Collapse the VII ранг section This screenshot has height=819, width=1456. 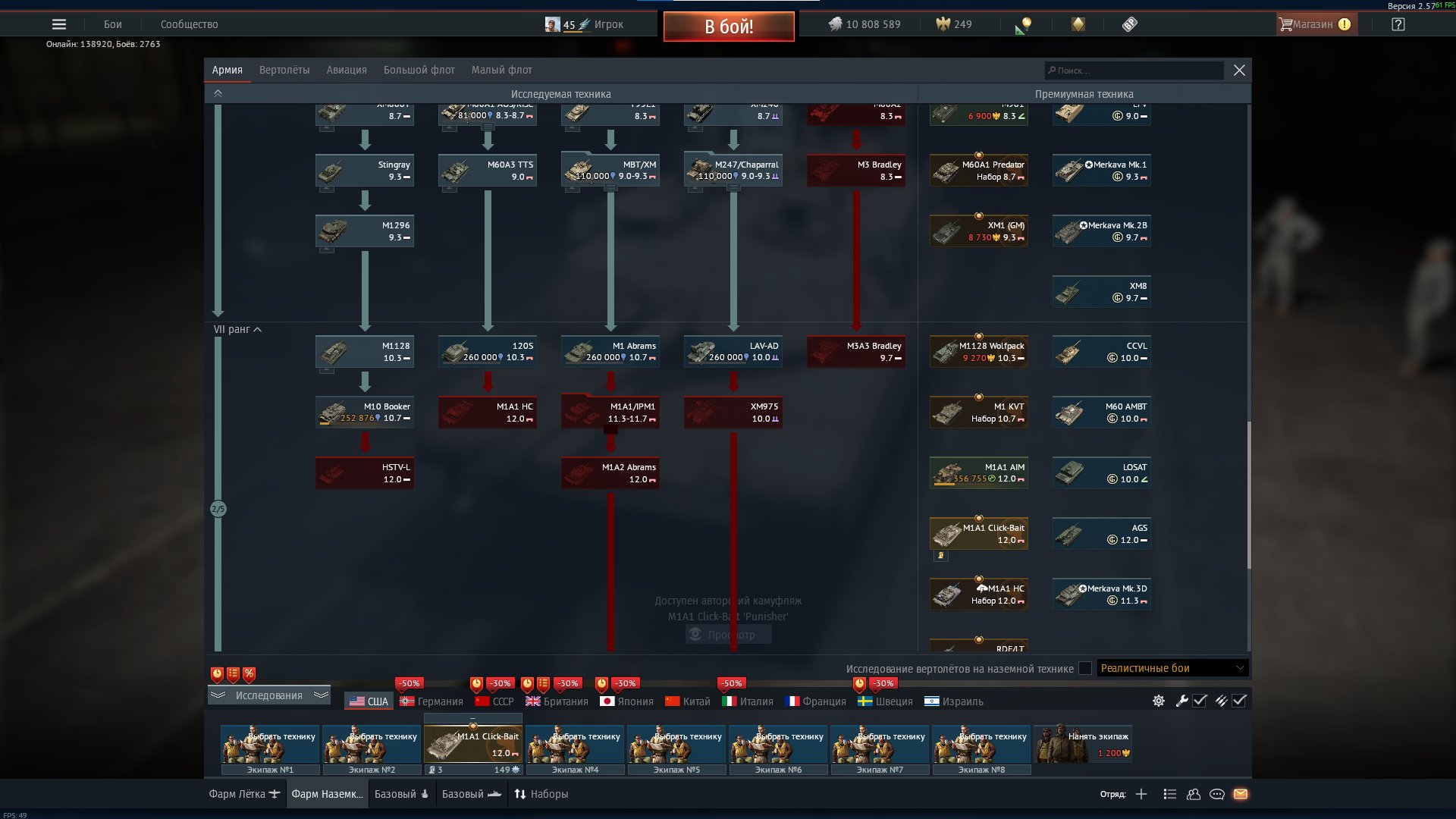(237, 329)
